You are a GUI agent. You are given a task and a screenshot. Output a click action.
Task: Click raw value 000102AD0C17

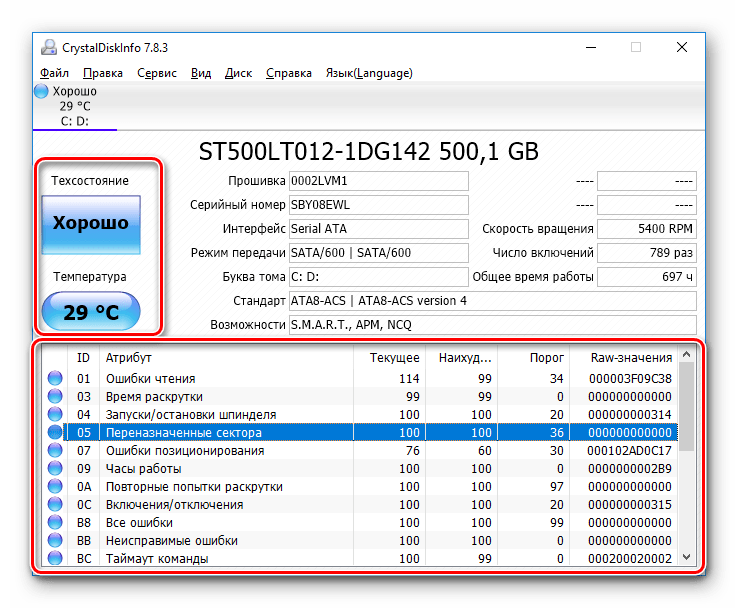629,450
